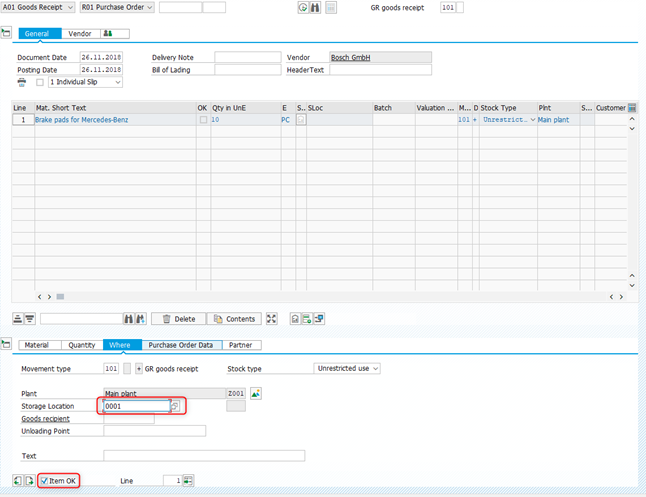Click the document icon right of fullscreen icon
This screenshot has height=497, width=646.
tap(295, 319)
